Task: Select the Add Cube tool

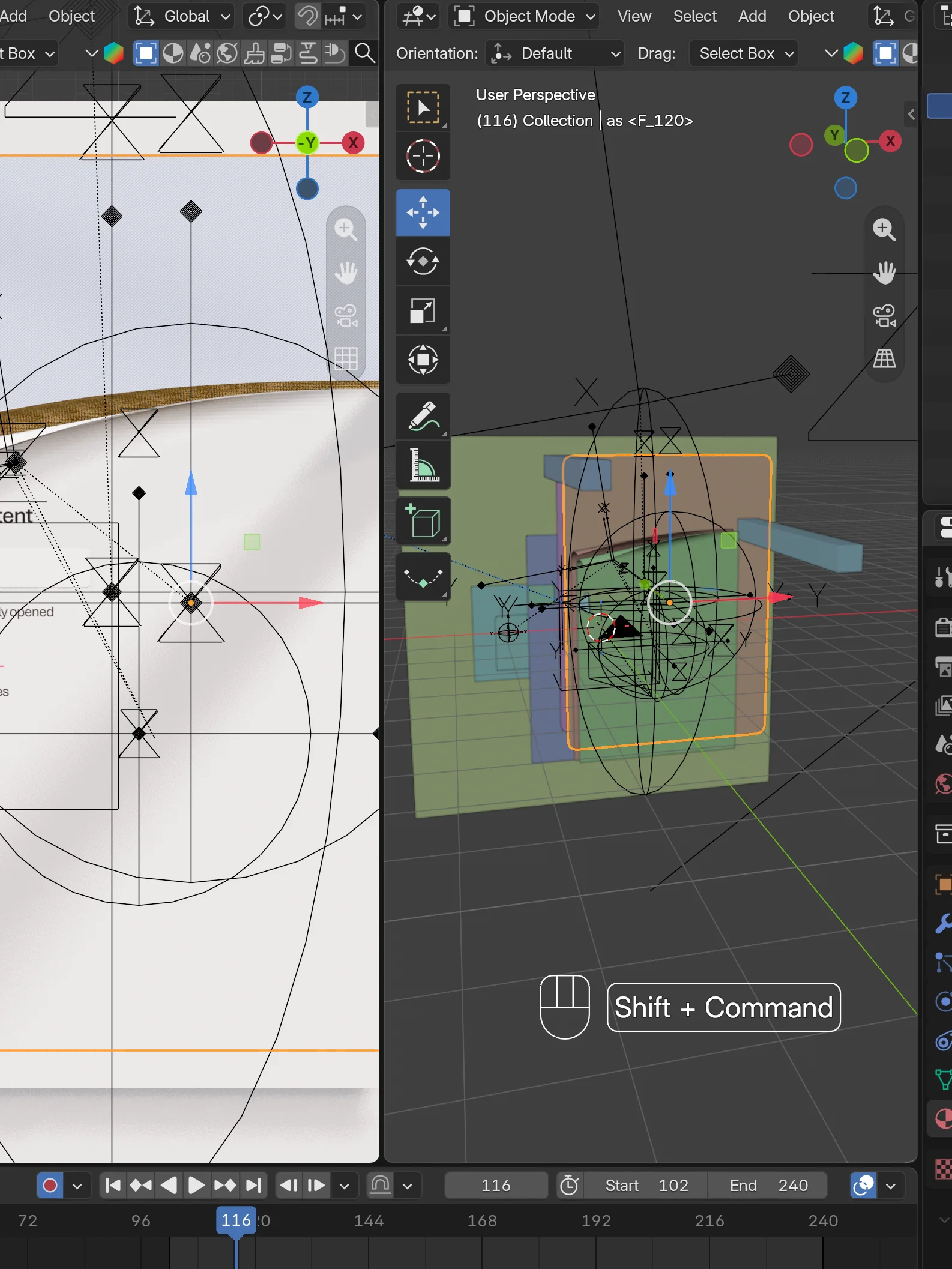Action: tap(423, 521)
